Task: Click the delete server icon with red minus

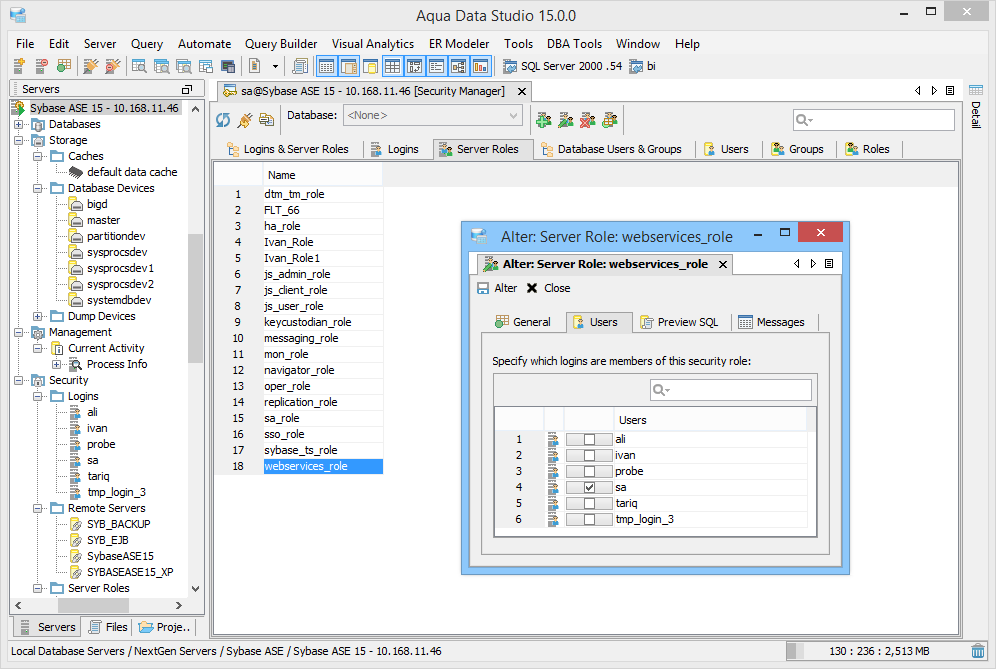Action: tap(42, 65)
